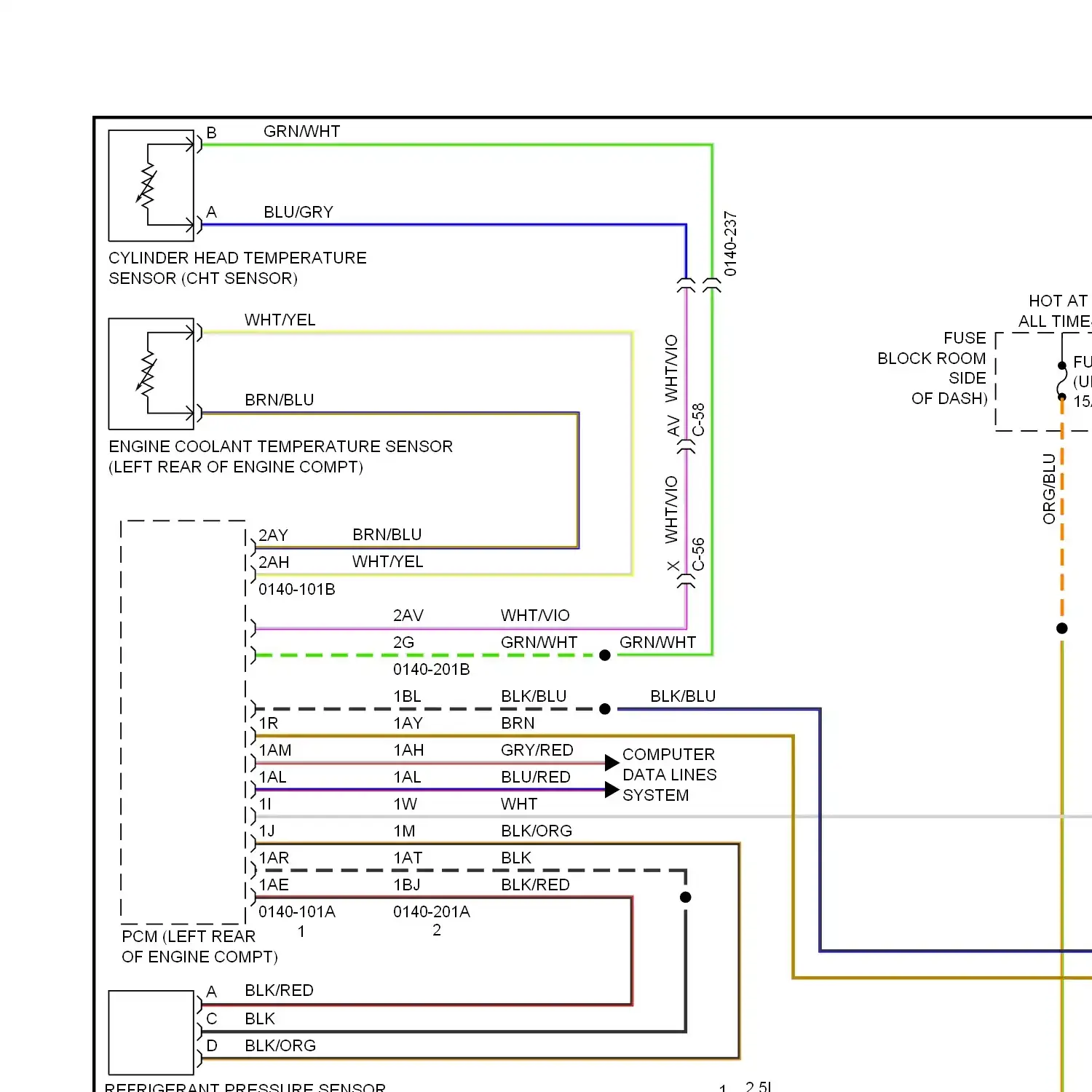Click the WHT/VIO label beside 2AV
The width and height of the screenshot is (1092, 1092).
[x=535, y=615]
